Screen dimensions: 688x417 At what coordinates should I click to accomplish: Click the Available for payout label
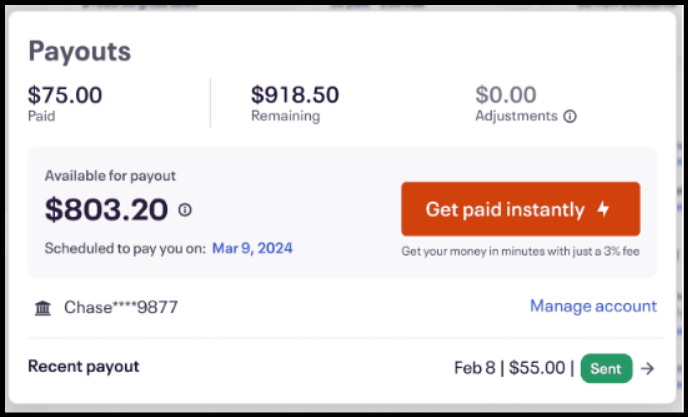coord(110,176)
